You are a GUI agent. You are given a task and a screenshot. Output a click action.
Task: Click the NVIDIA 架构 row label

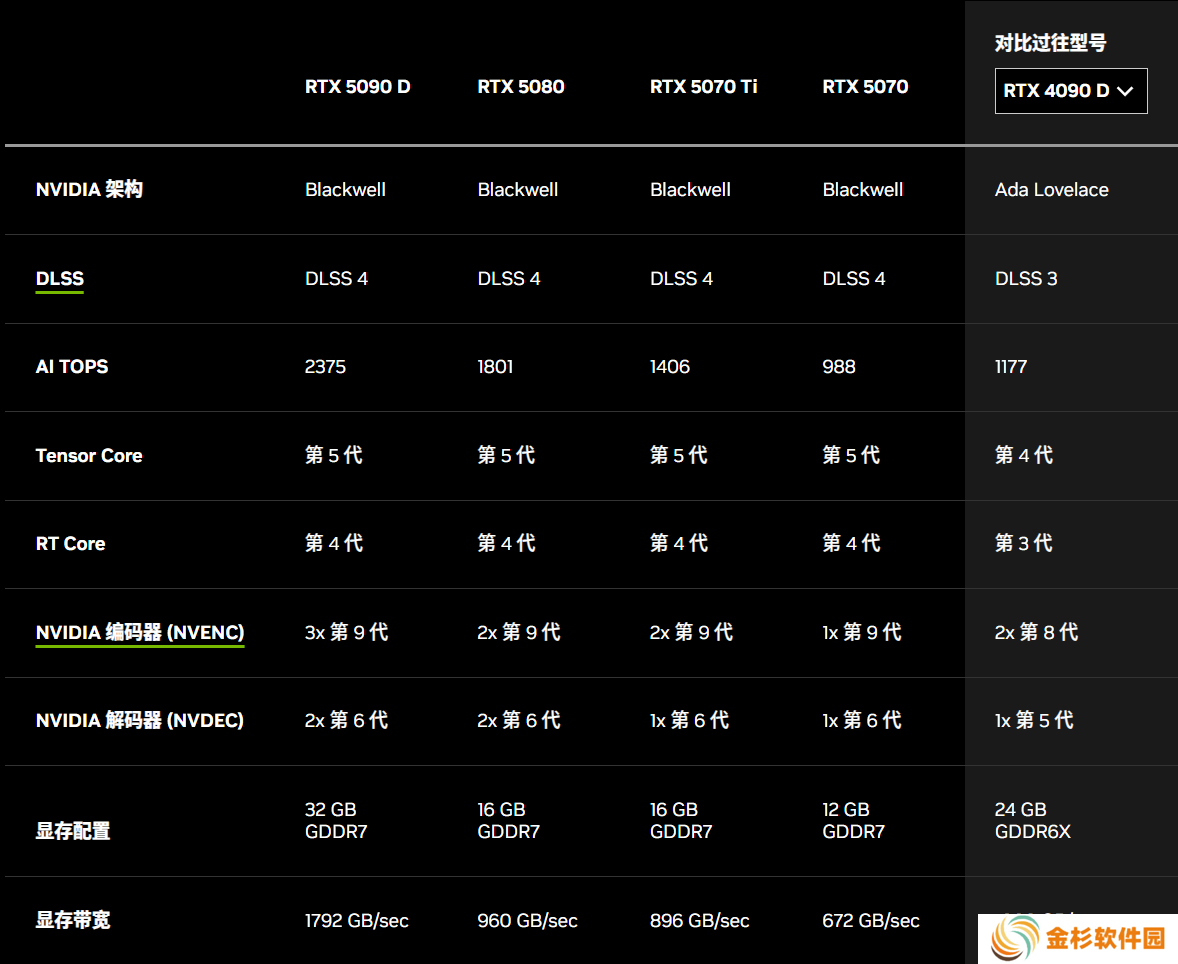click(x=89, y=189)
